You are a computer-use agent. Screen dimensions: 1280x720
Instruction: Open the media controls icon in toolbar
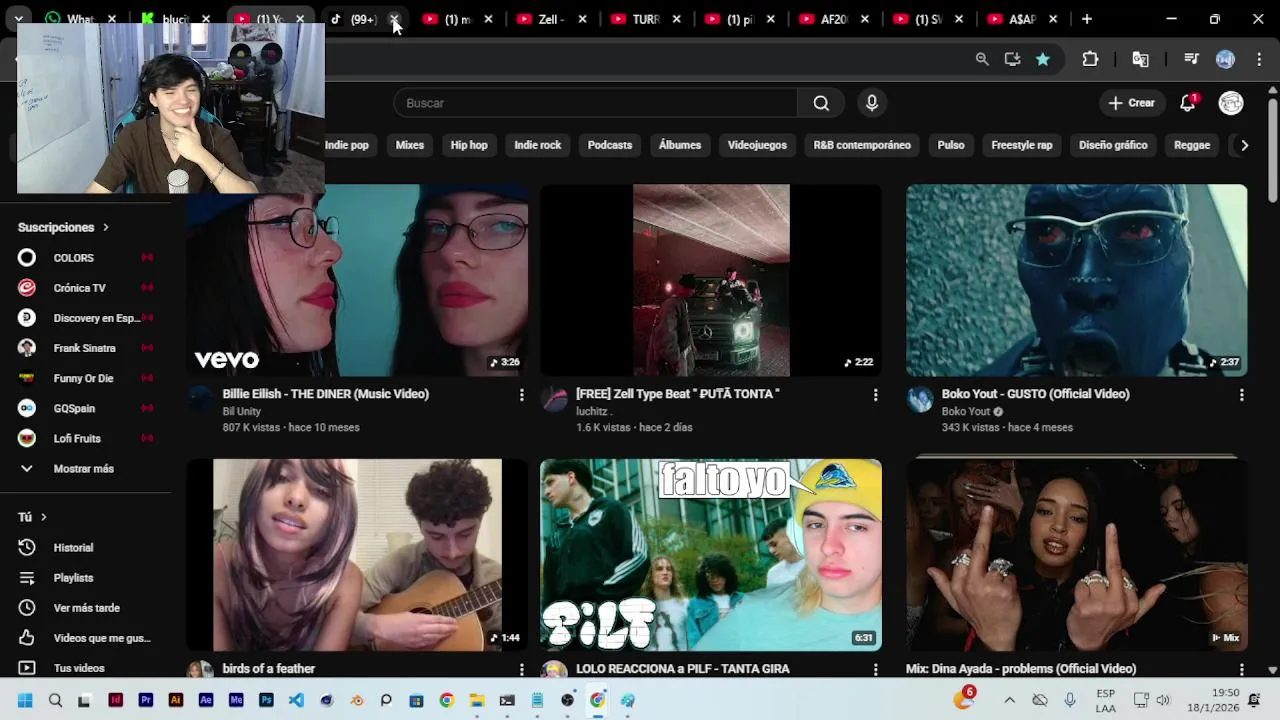[x=1191, y=59]
